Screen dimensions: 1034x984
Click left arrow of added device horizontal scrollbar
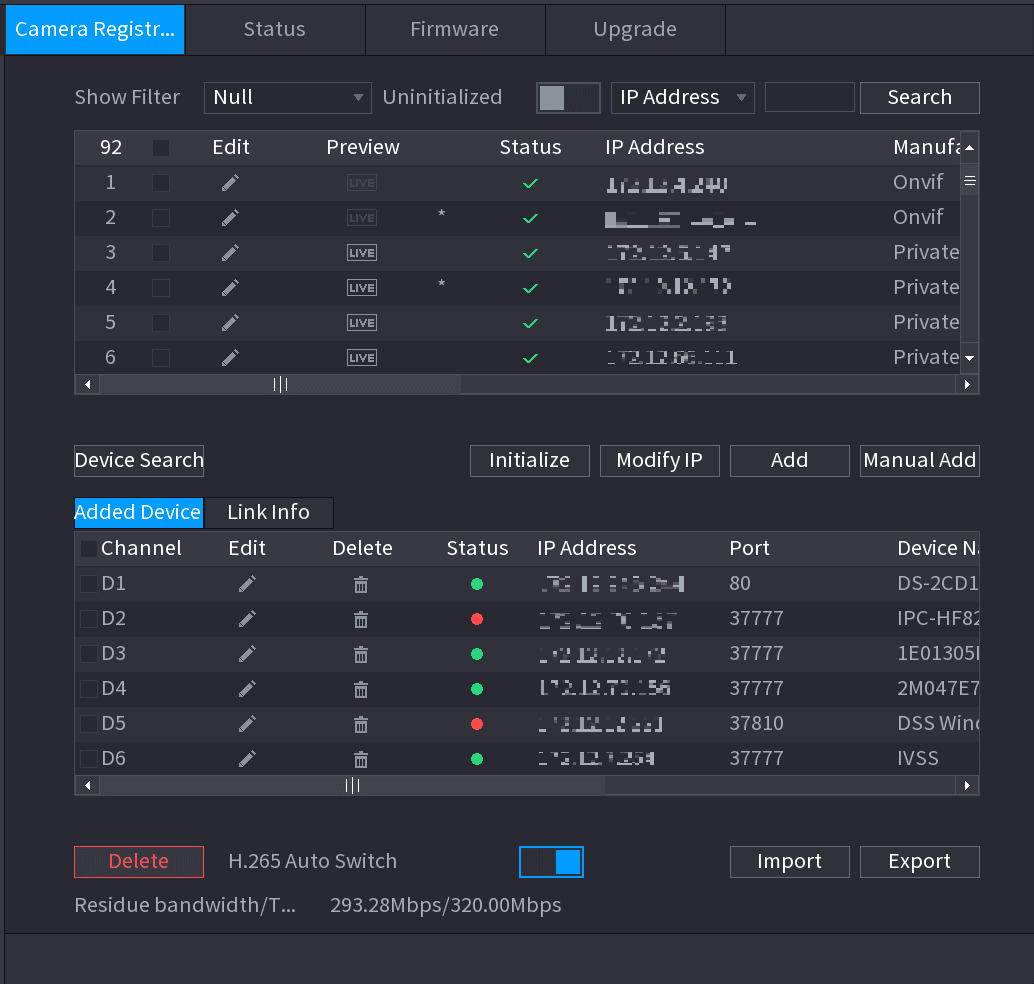[87, 785]
